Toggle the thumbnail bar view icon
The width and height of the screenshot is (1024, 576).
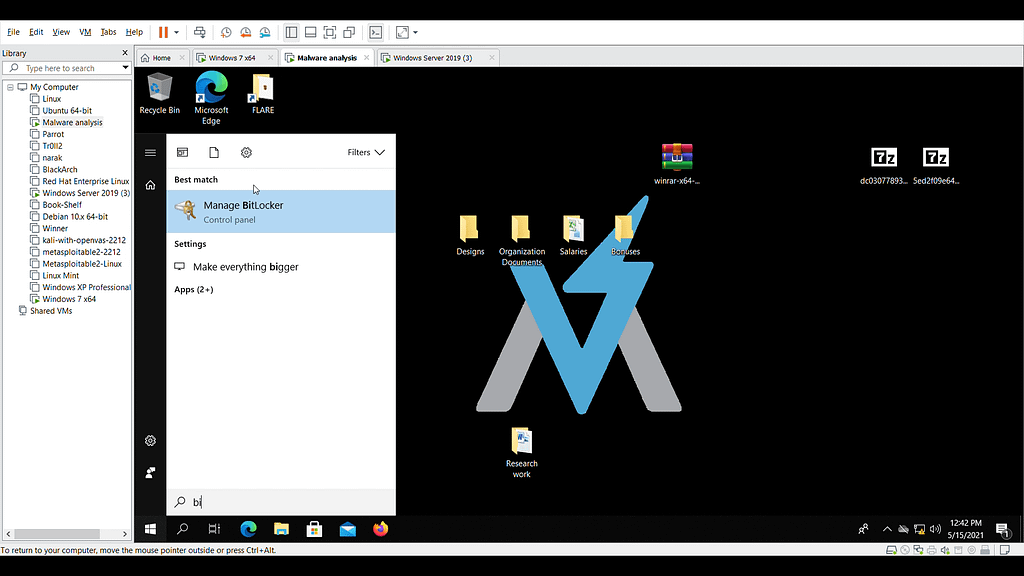[x=311, y=32]
